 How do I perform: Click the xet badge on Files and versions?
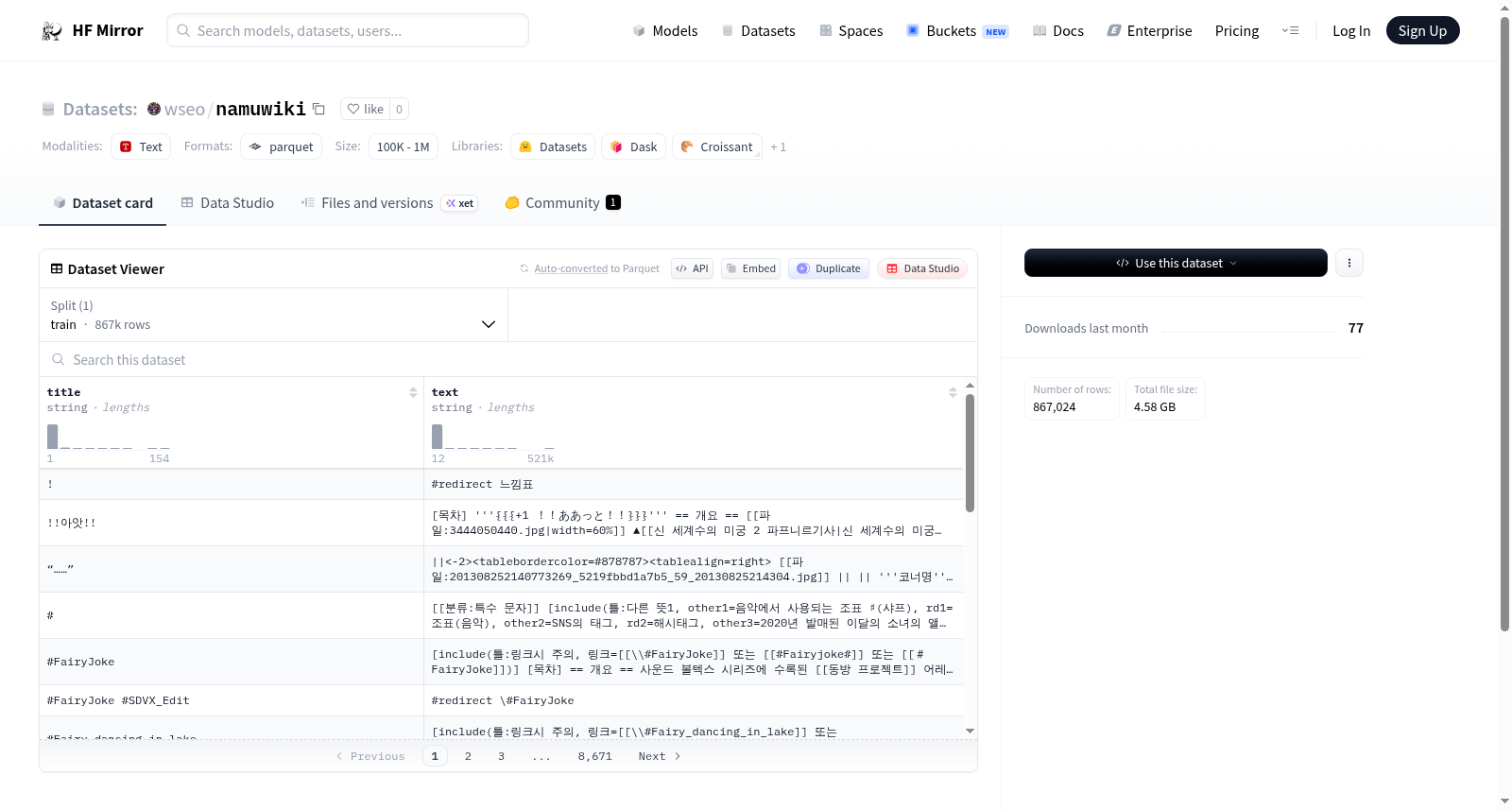tap(460, 203)
